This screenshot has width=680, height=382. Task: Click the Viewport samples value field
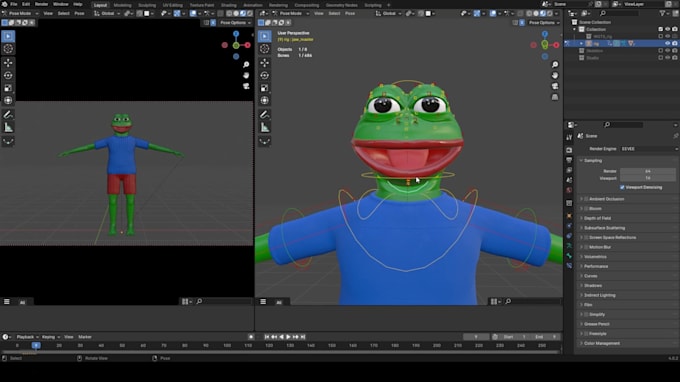point(648,178)
